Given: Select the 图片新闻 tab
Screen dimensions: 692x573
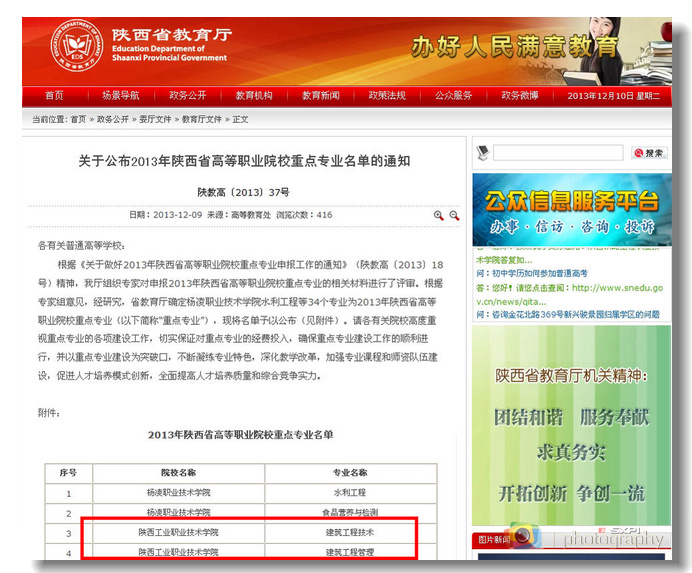Looking at the screenshot, I should 493,540.
